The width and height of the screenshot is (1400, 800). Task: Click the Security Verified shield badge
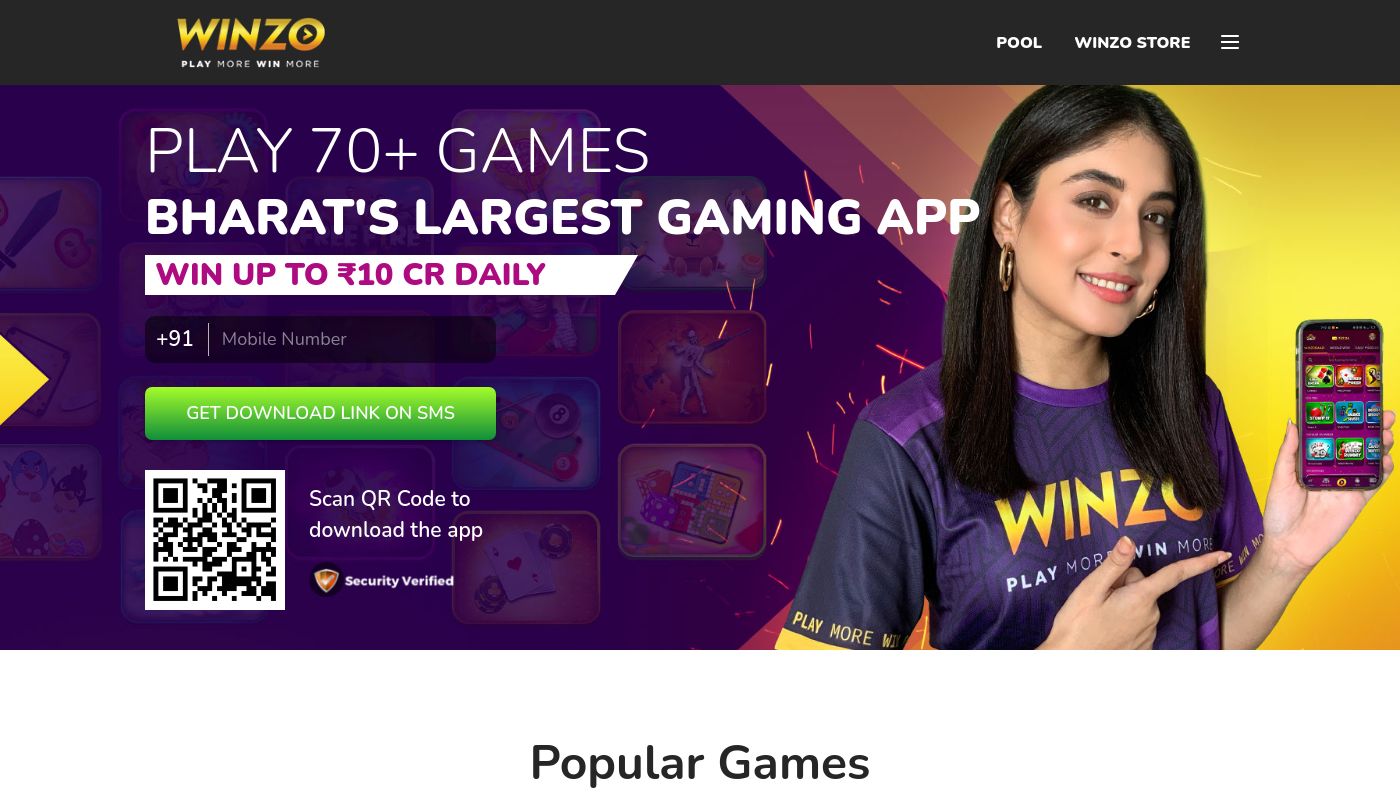pos(382,580)
